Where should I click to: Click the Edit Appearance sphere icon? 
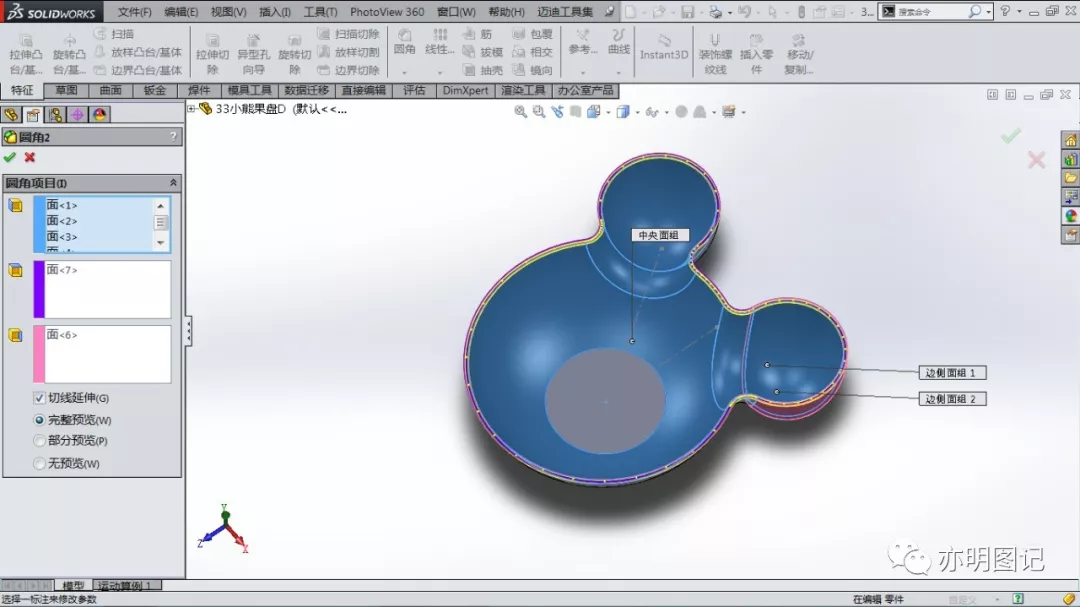(x=681, y=112)
